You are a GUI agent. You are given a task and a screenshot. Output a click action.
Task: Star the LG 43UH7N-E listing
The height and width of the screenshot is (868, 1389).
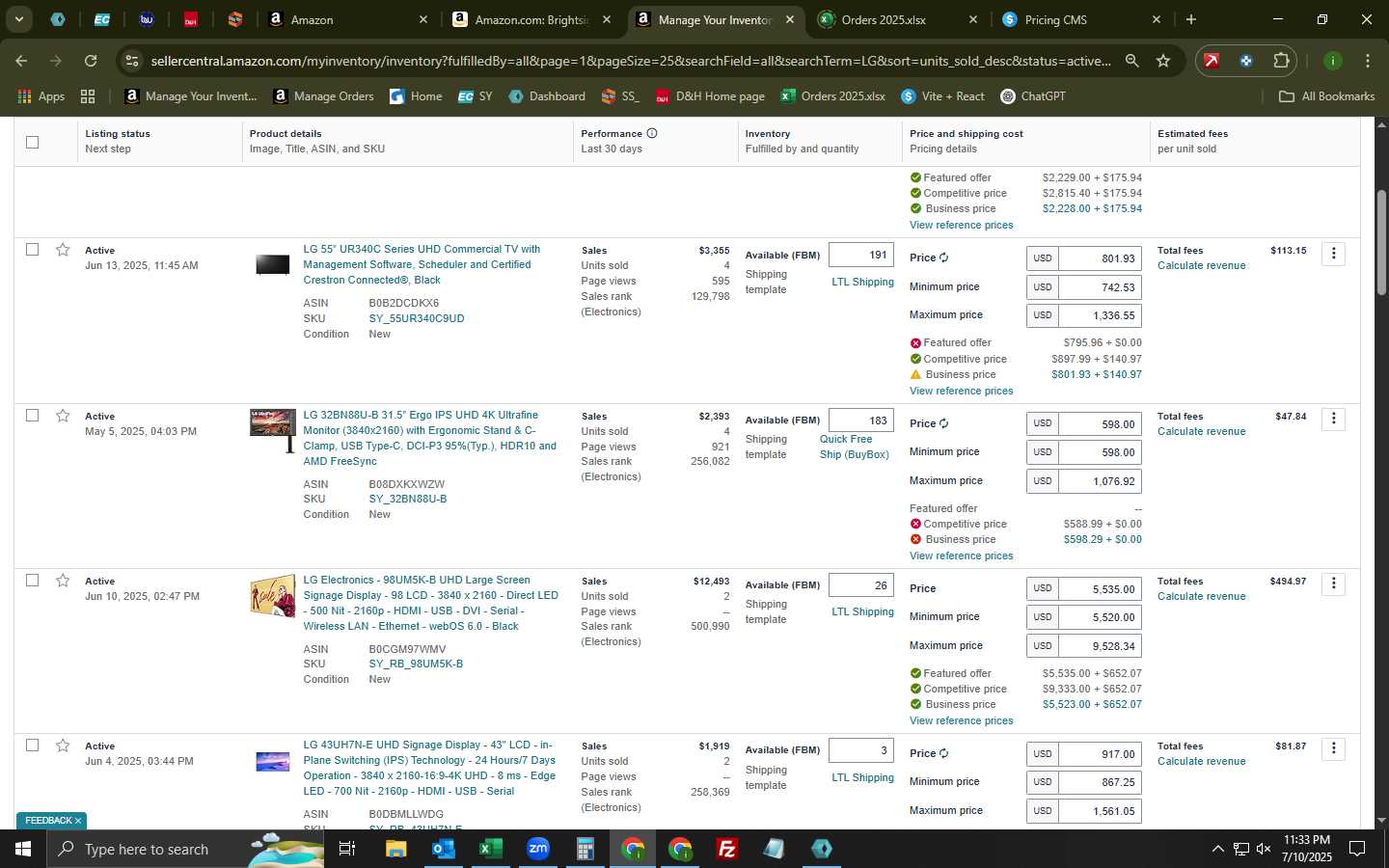(63, 746)
